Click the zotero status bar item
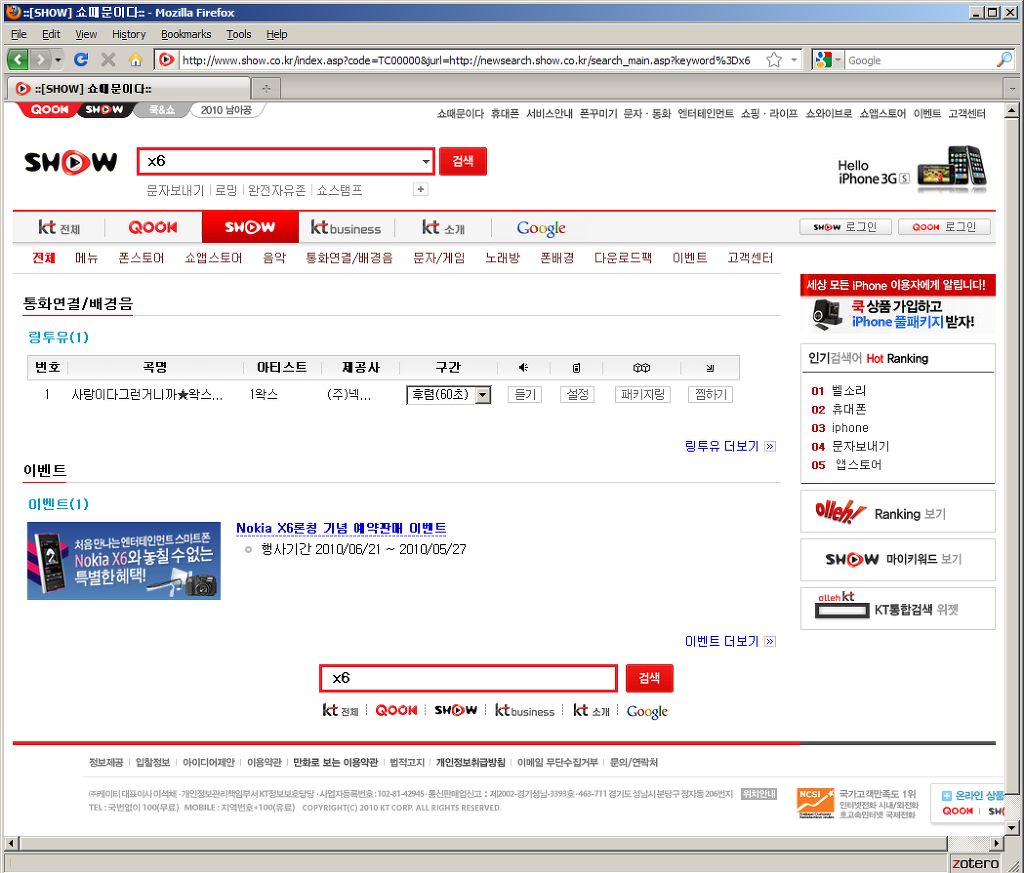The image size is (1024, 873). pos(975,863)
